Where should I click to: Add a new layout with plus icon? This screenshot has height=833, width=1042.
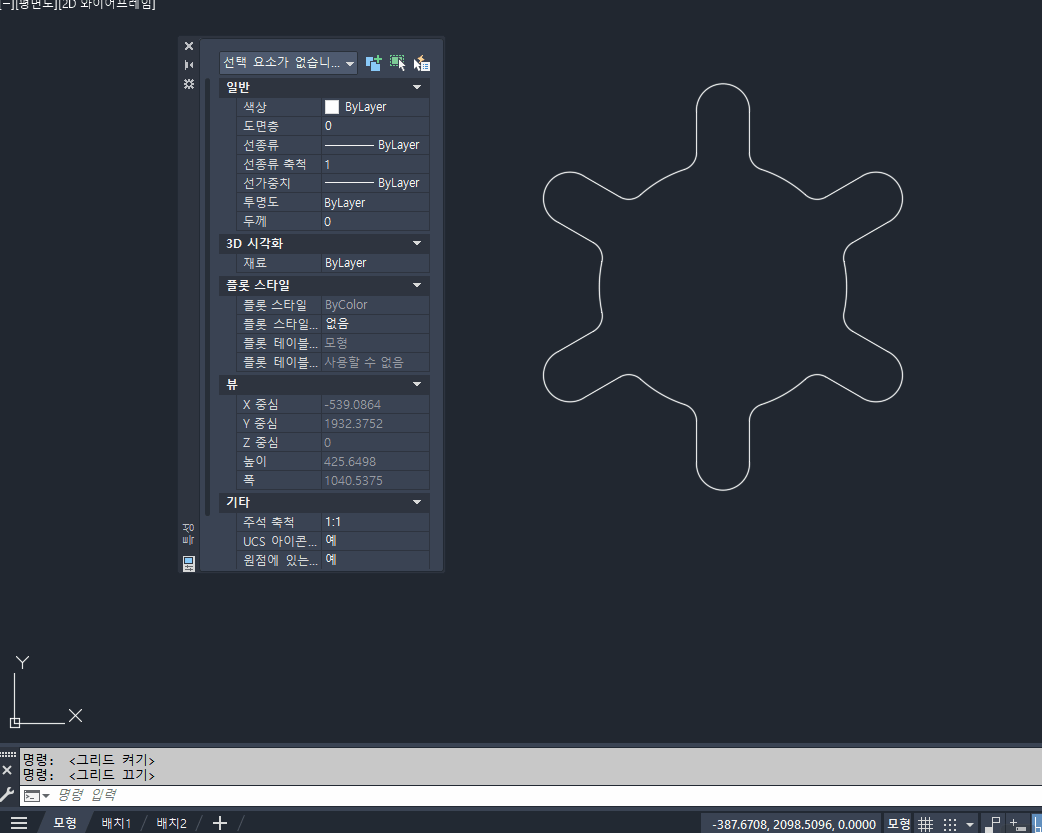pos(220,823)
